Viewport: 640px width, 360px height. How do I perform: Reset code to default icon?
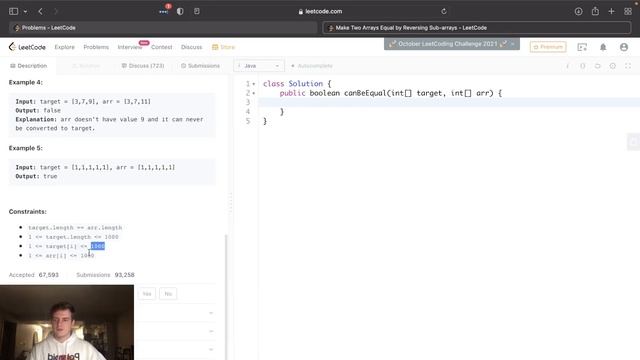[598, 66]
